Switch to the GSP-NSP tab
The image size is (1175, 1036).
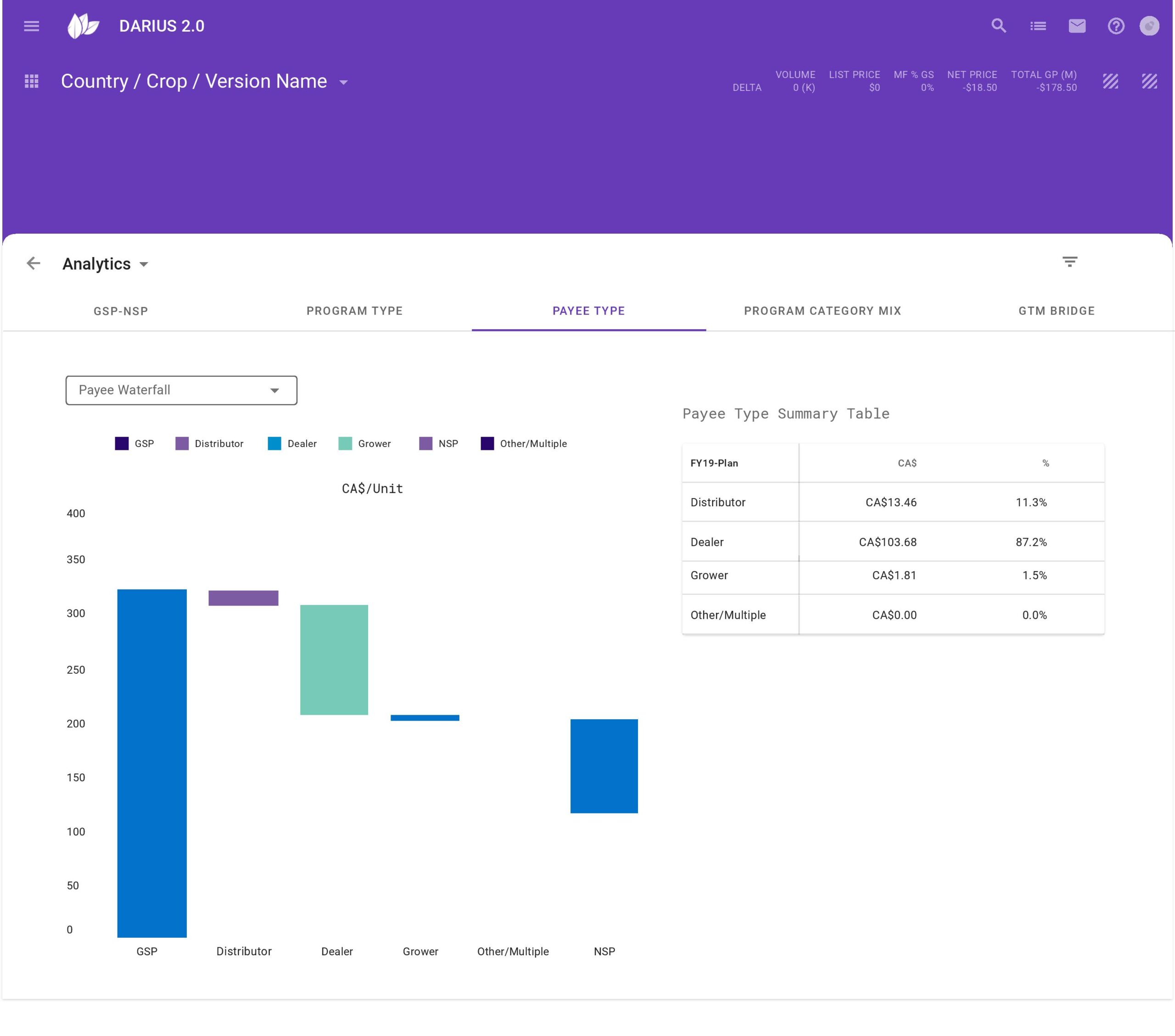tap(121, 311)
